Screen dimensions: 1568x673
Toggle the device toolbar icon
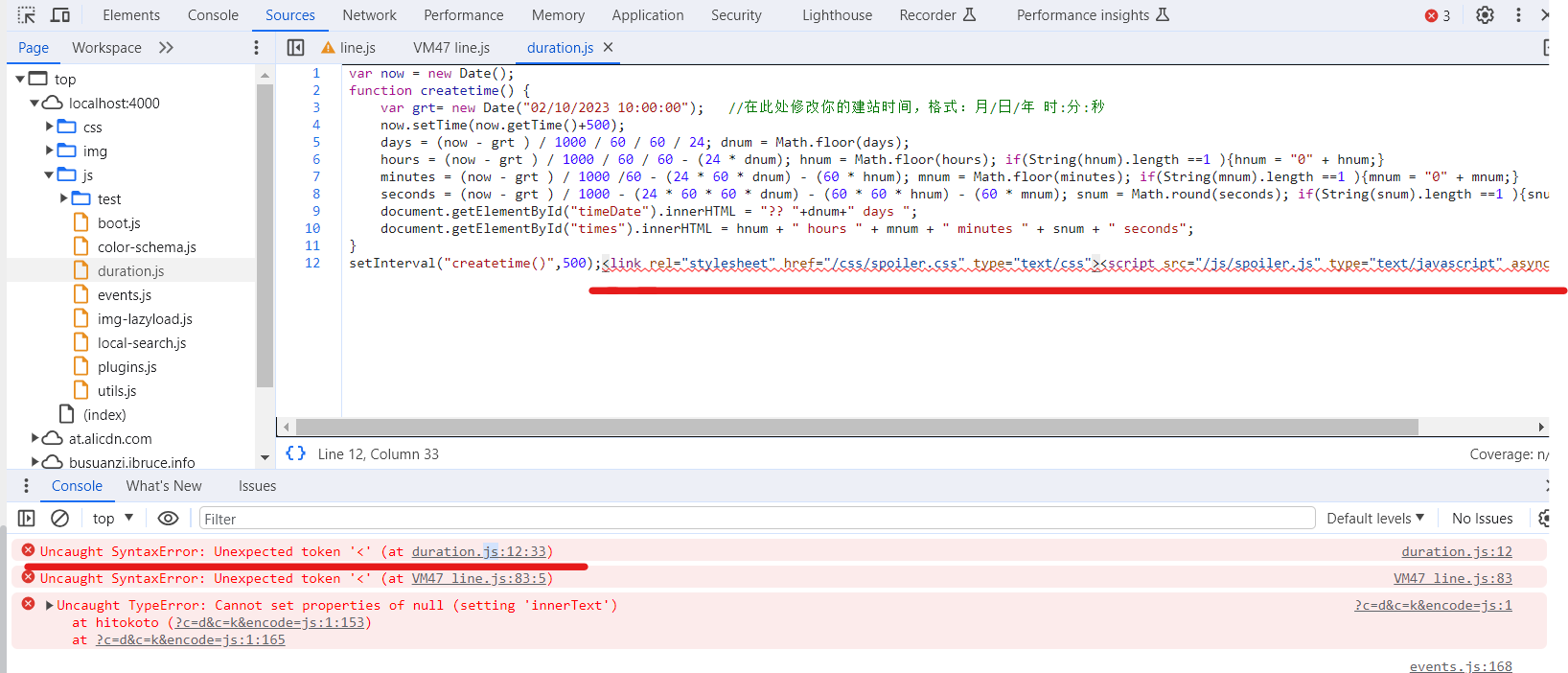click(x=60, y=15)
